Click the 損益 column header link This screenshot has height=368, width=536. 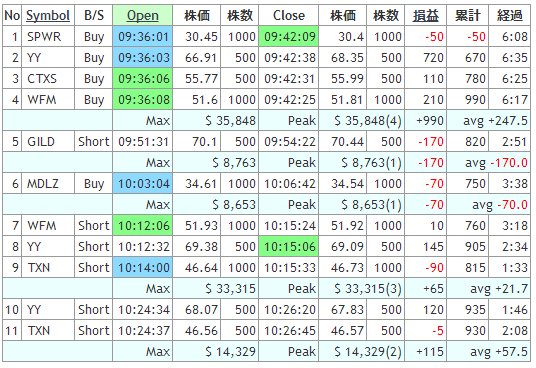426,15
